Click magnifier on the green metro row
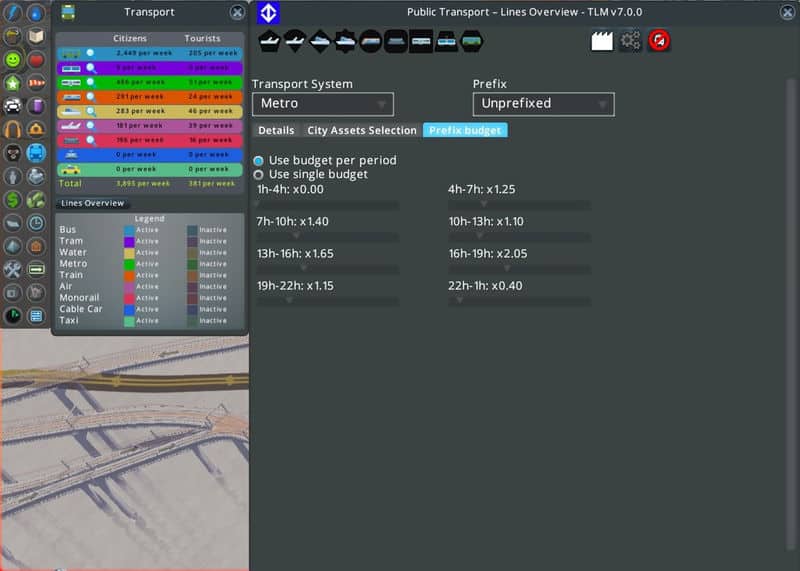This screenshot has width=800, height=571. point(90,83)
